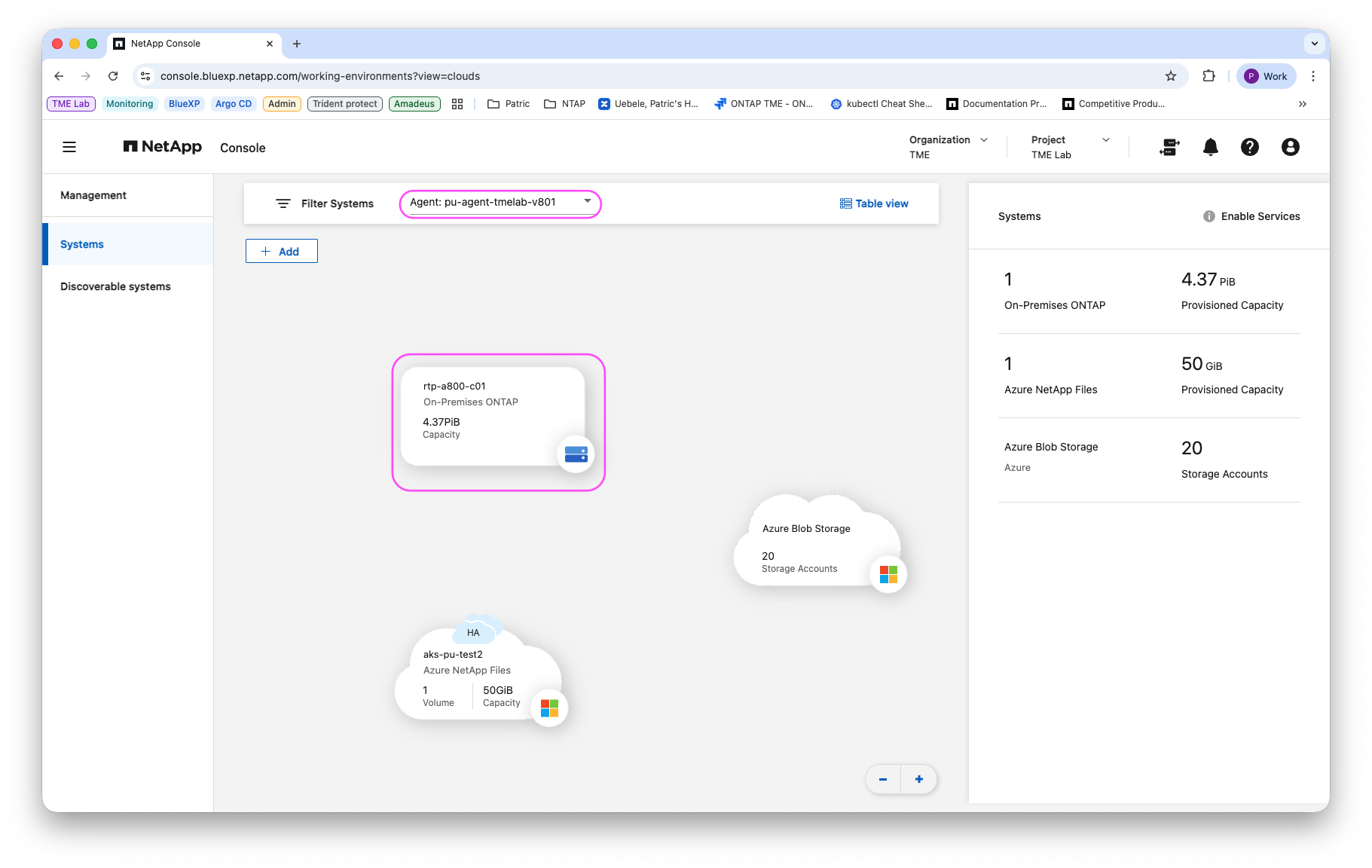This screenshot has height=868, width=1372.
Task: Expand the Project TME Lab selector
Action: 1071,147
